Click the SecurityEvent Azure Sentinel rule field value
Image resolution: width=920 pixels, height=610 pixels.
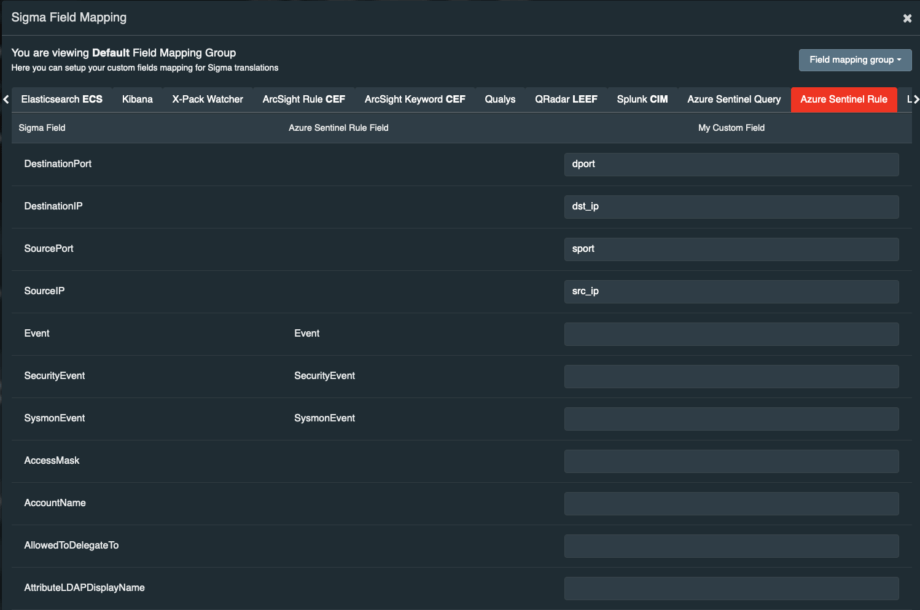[x=324, y=375]
